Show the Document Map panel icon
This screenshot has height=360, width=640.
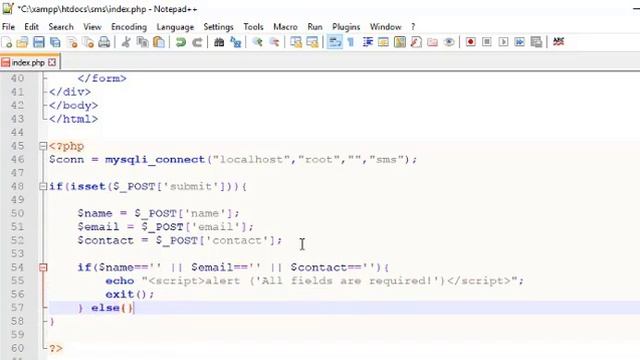point(400,42)
